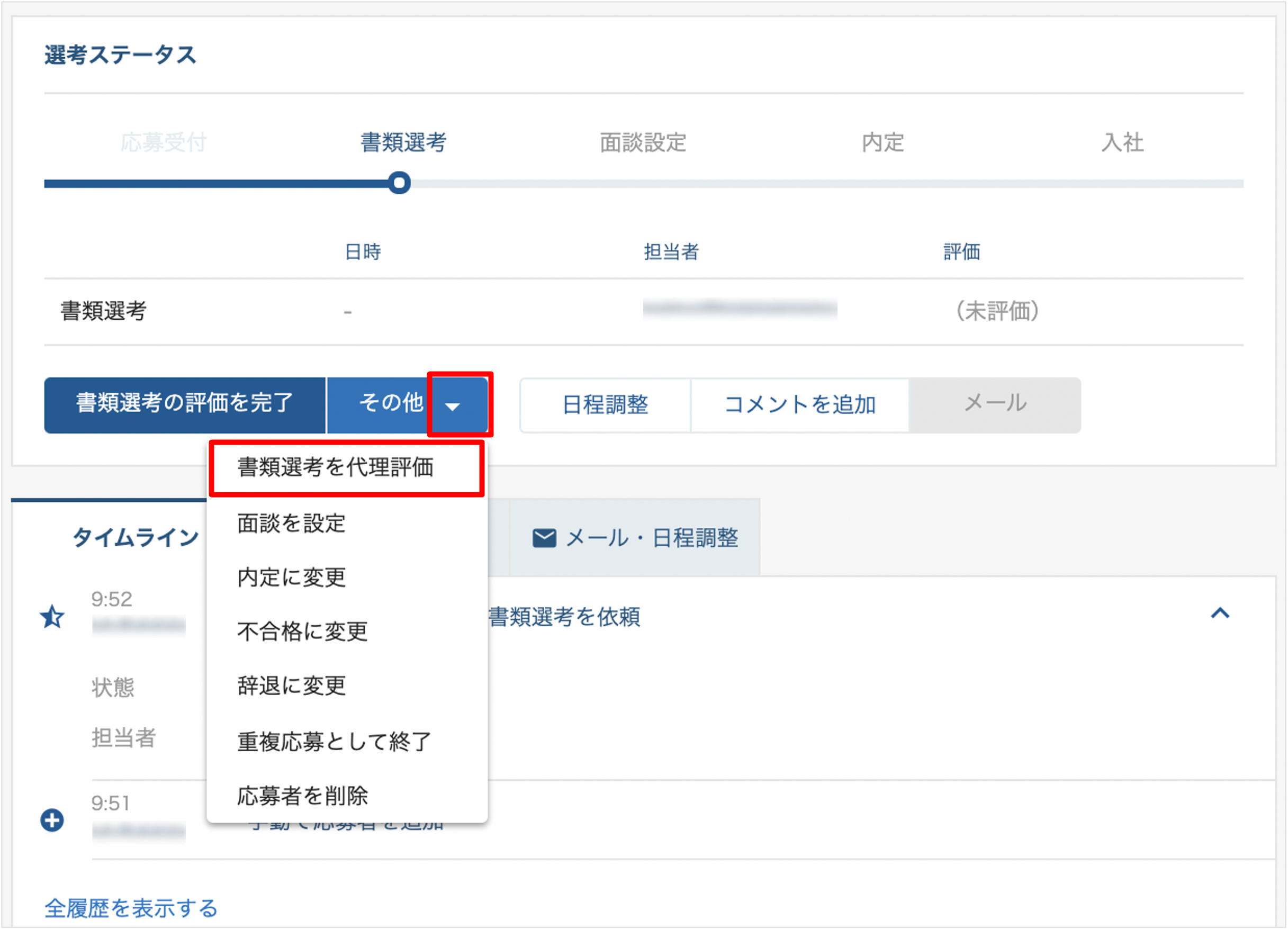Viewport: 1288px width, 929px height.
Task: Click the 状態 label in timeline
Action: (113, 687)
